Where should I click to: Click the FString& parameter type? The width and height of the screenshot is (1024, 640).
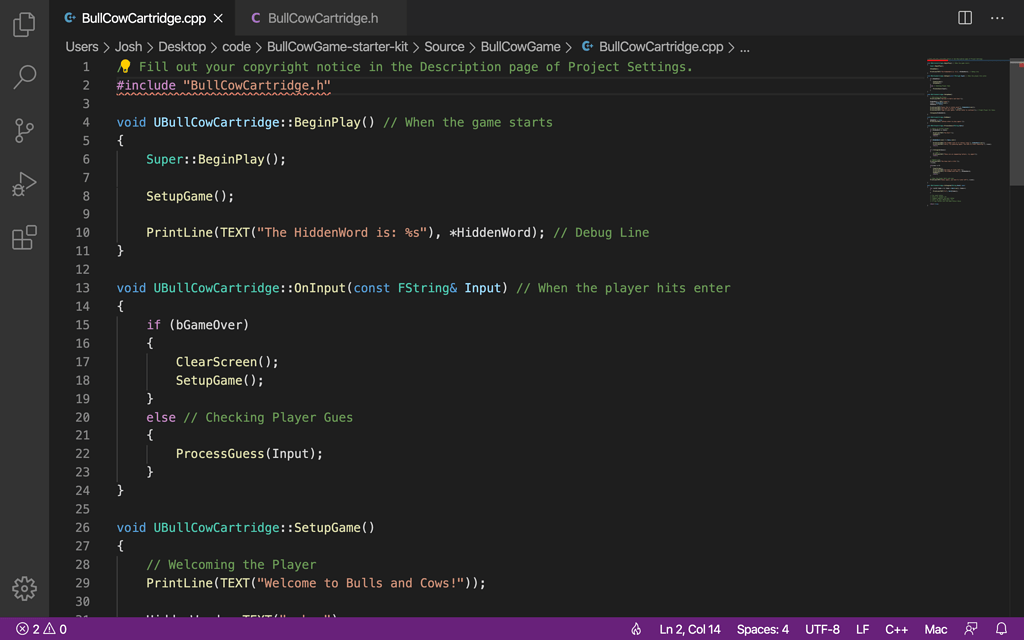[427, 288]
